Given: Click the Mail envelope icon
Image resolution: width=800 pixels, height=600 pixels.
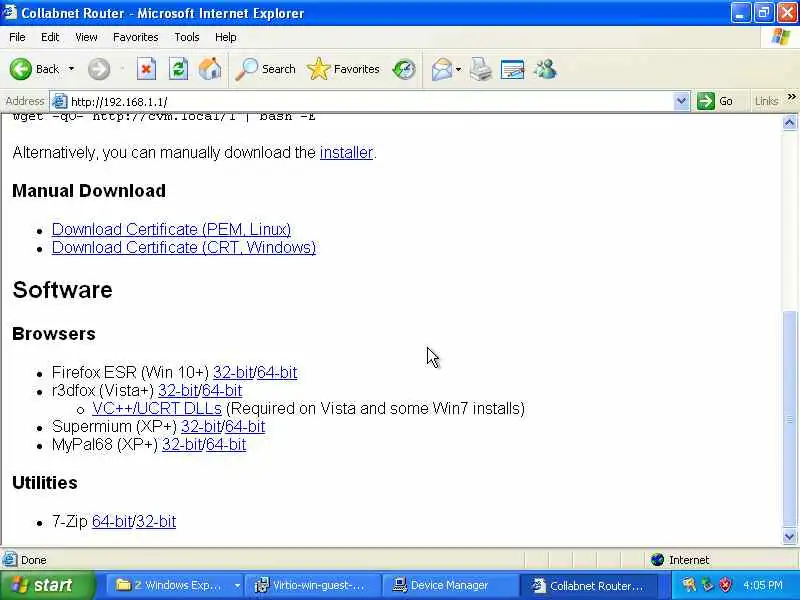Looking at the screenshot, I should pyautogui.click(x=442, y=69).
